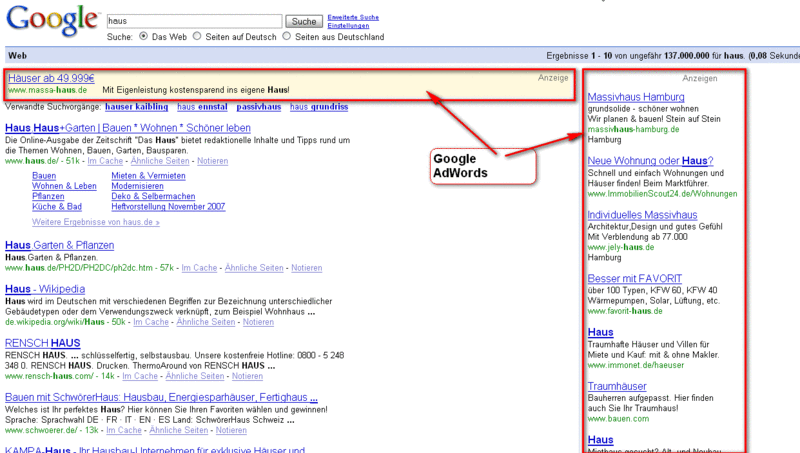Viewport: 800px width, 453px height.
Task: Open 'Haus Garten & Pflanzen' result
Action: tap(60, 245)
